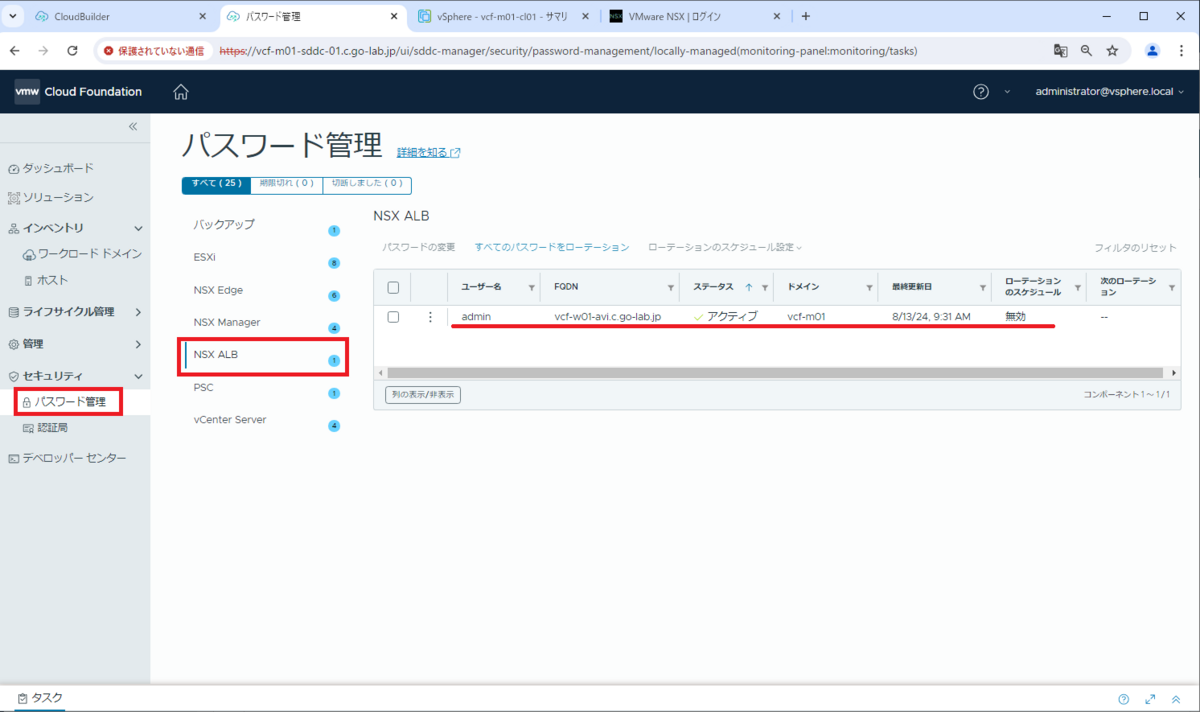The height and width of the screenshot is (712, 1200).
Task: Show the すべて (25) filter tab
Action: coord(217,184)
